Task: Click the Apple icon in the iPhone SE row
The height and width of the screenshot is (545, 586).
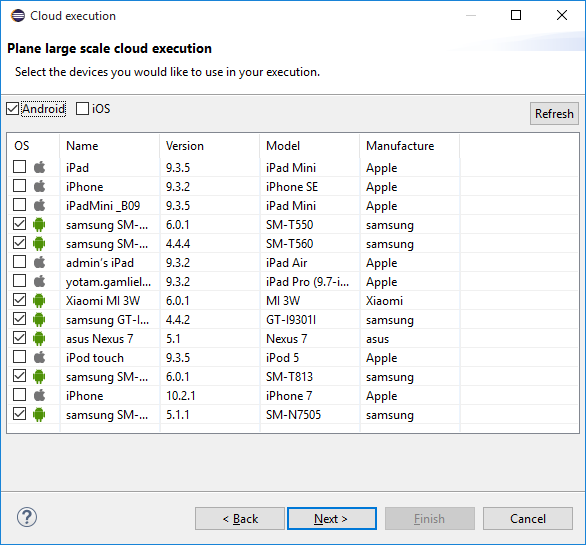Action: pos(39,186)
